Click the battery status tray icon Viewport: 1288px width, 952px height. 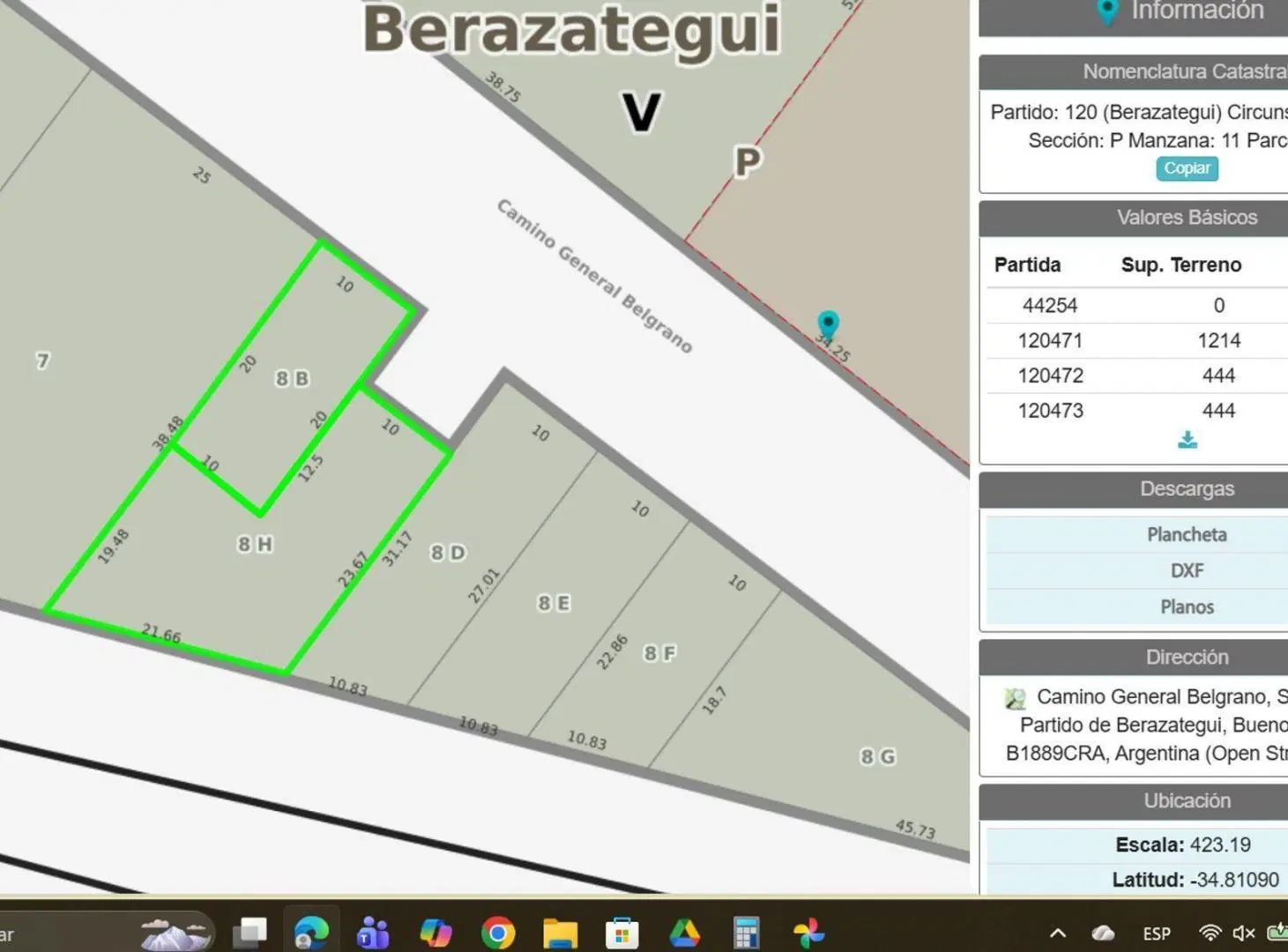(x=1277, y=933)
